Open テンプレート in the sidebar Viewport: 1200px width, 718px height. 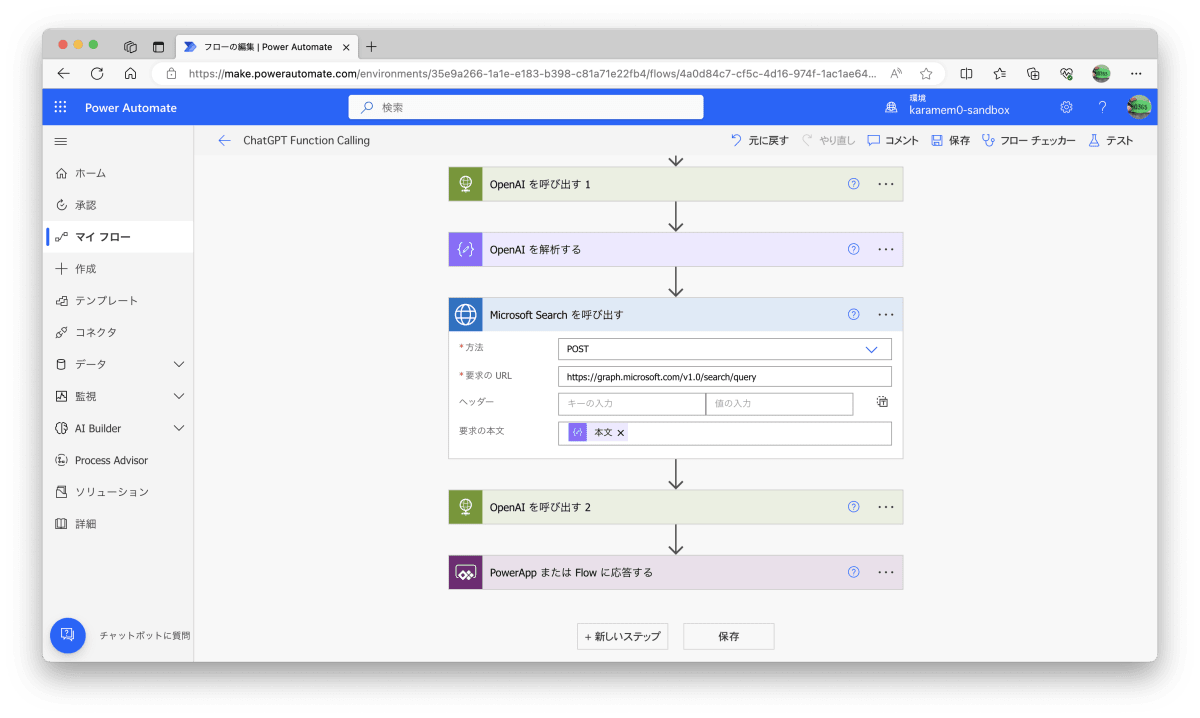click(118, 300)
